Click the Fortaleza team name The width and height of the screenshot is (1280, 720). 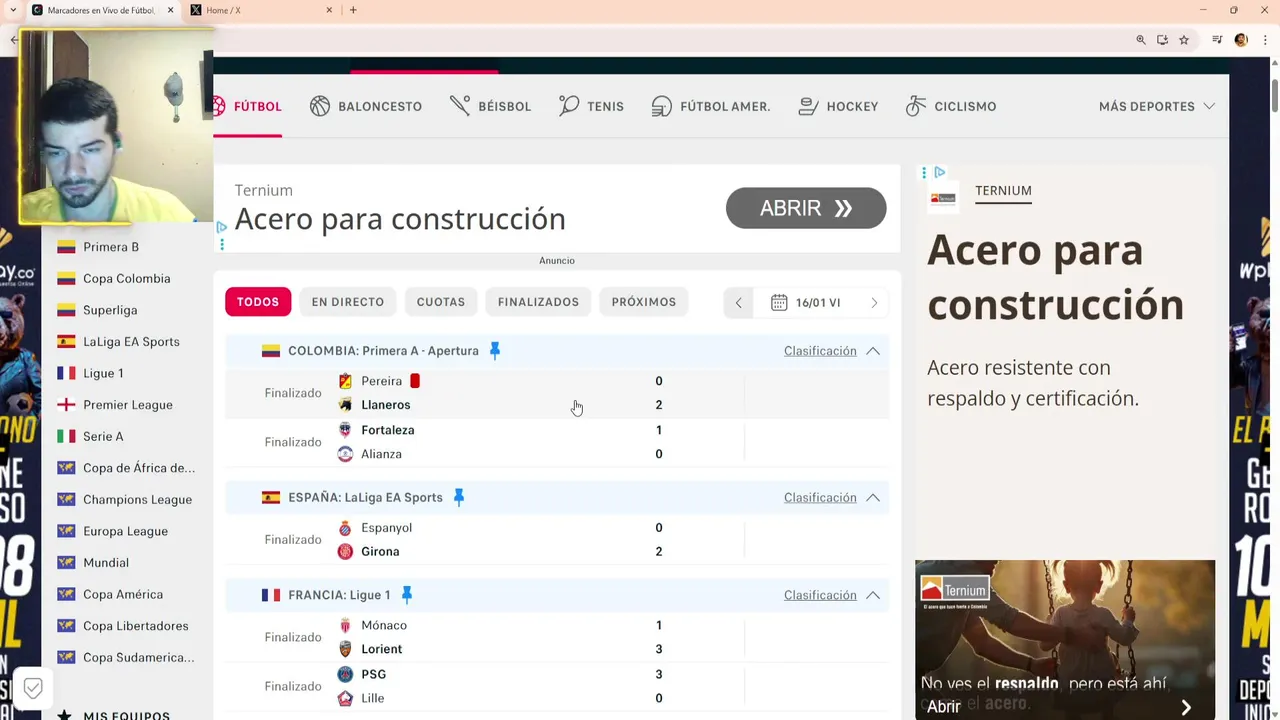[x=388, y=430]
